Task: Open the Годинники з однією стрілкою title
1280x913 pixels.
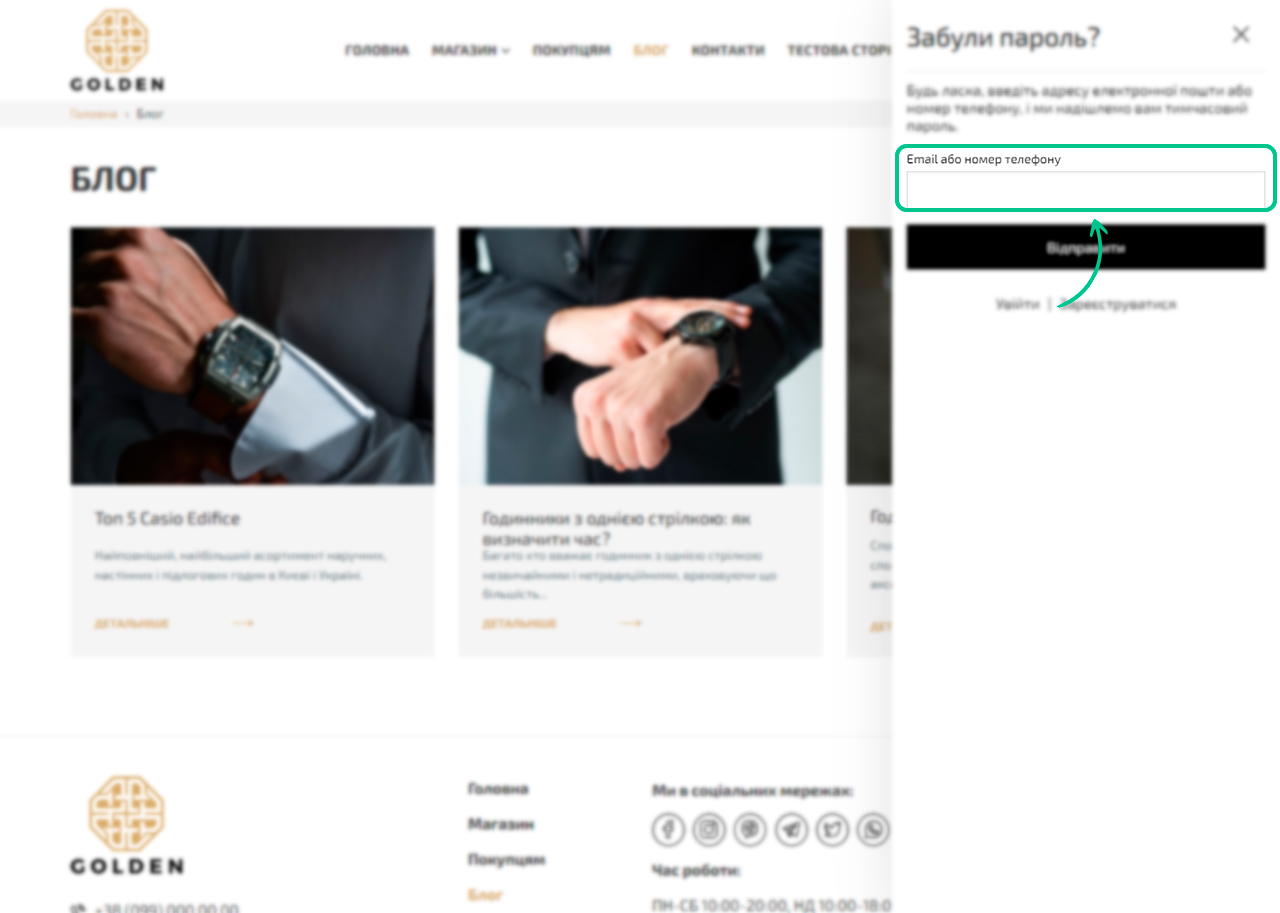Action: click(x=616, y=530)
